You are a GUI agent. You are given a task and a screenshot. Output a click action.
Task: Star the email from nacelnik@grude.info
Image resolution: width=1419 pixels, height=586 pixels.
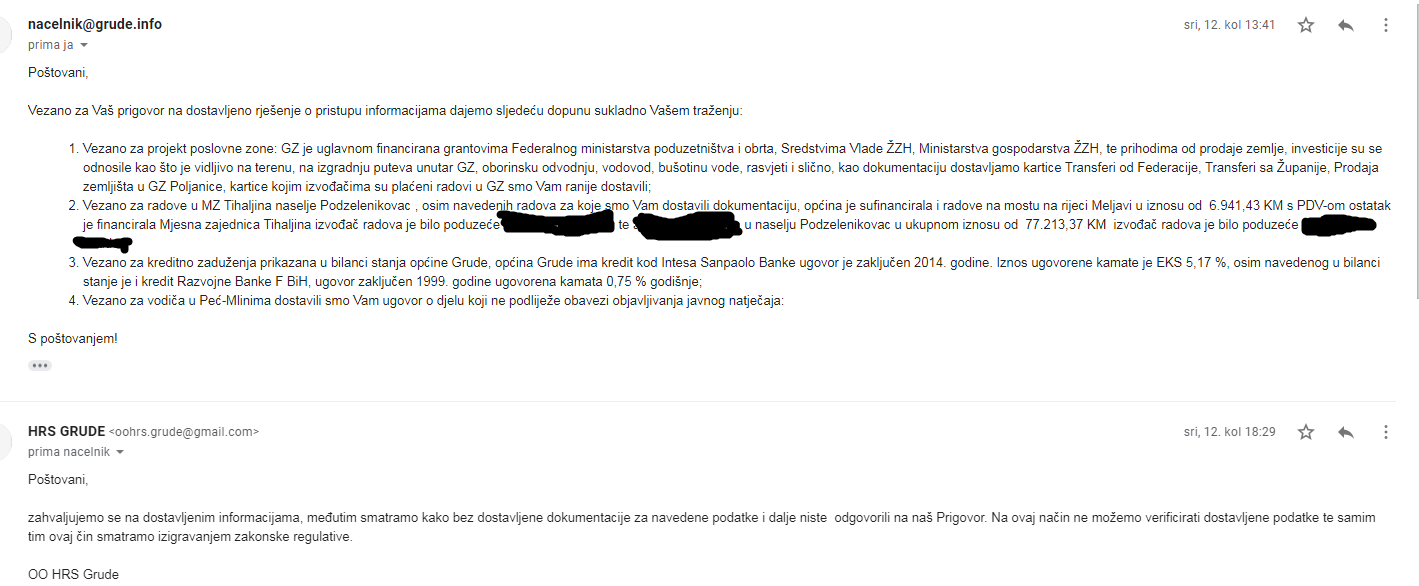click(x=1305, y=25)
